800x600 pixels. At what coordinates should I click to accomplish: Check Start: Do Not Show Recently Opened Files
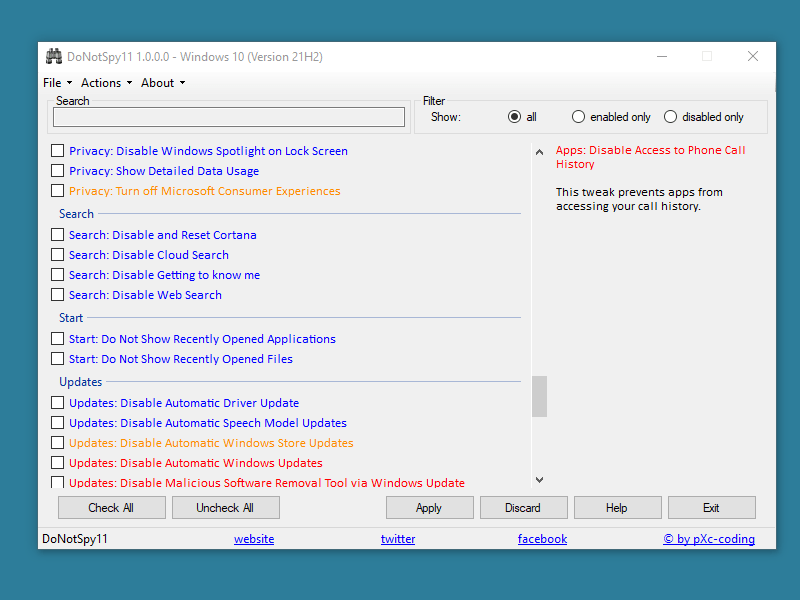(x=58, y=359)
